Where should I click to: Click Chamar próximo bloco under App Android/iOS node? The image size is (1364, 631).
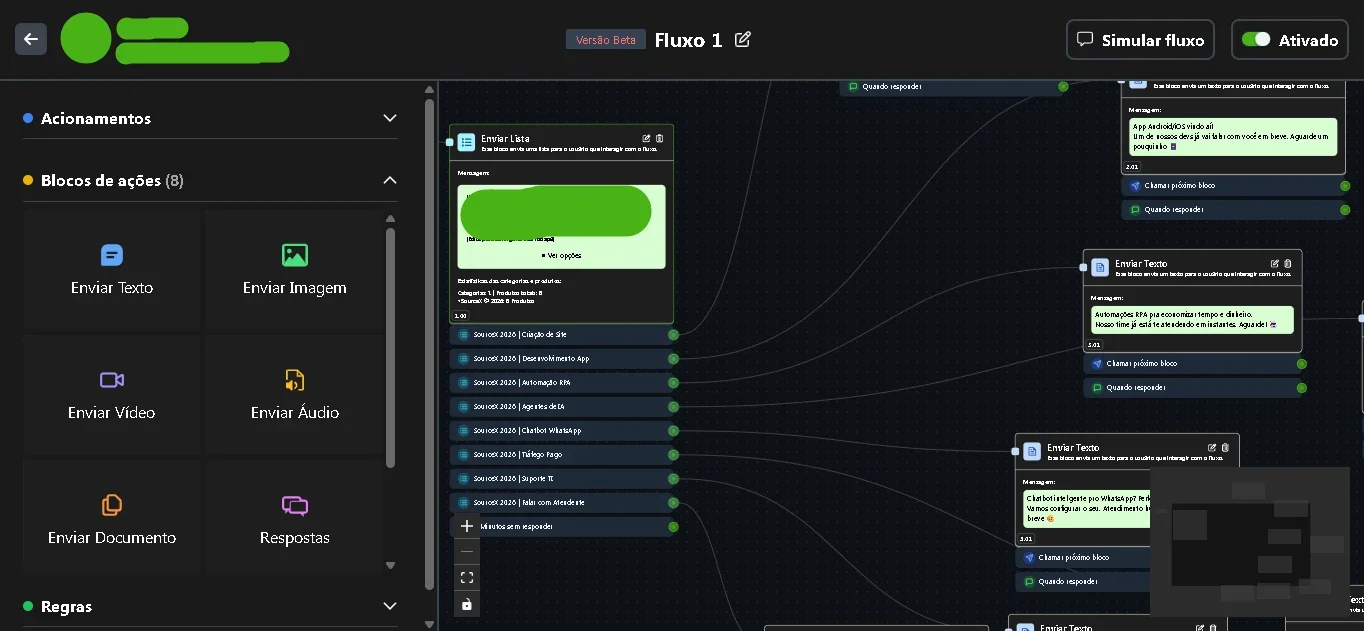[1235, 186]
